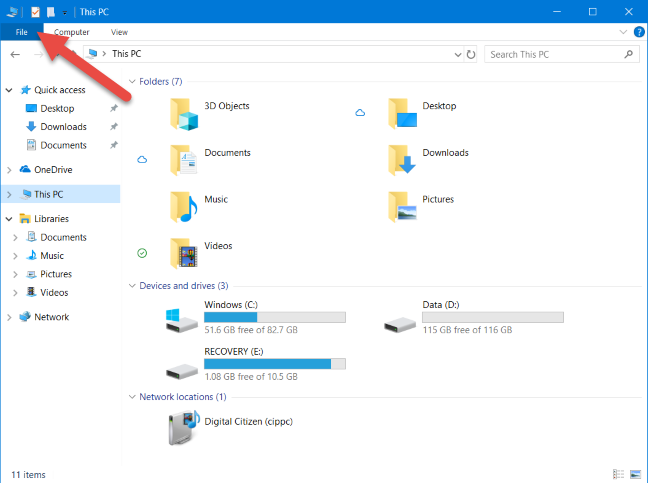Collapse Libraries in navigation pane
This screenshot has width=648, height=483.
pyautogui.click(x=9, y=219)
